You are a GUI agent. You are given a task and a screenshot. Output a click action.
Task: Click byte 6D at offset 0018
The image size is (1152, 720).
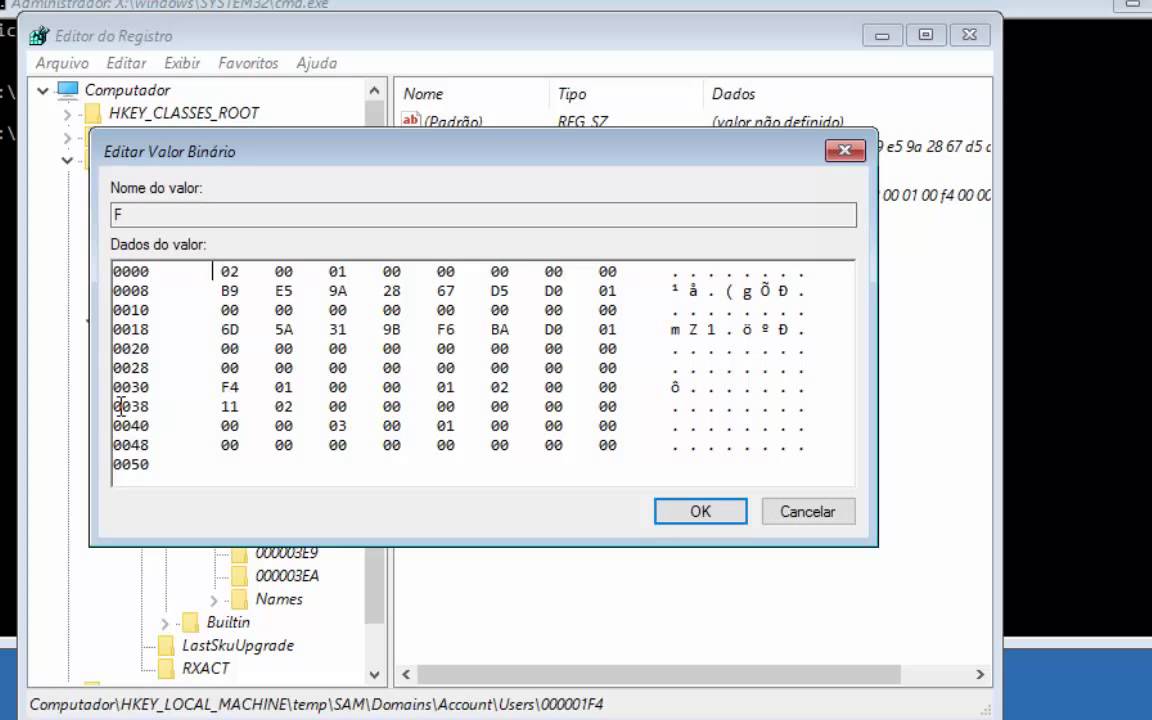coord(230,329)
